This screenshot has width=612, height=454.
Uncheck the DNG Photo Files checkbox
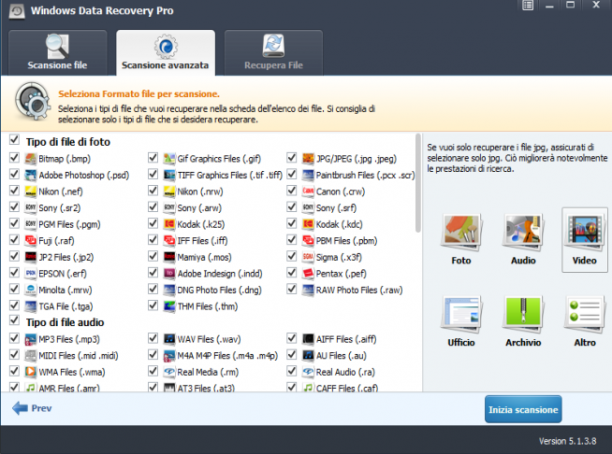(153, 288)
